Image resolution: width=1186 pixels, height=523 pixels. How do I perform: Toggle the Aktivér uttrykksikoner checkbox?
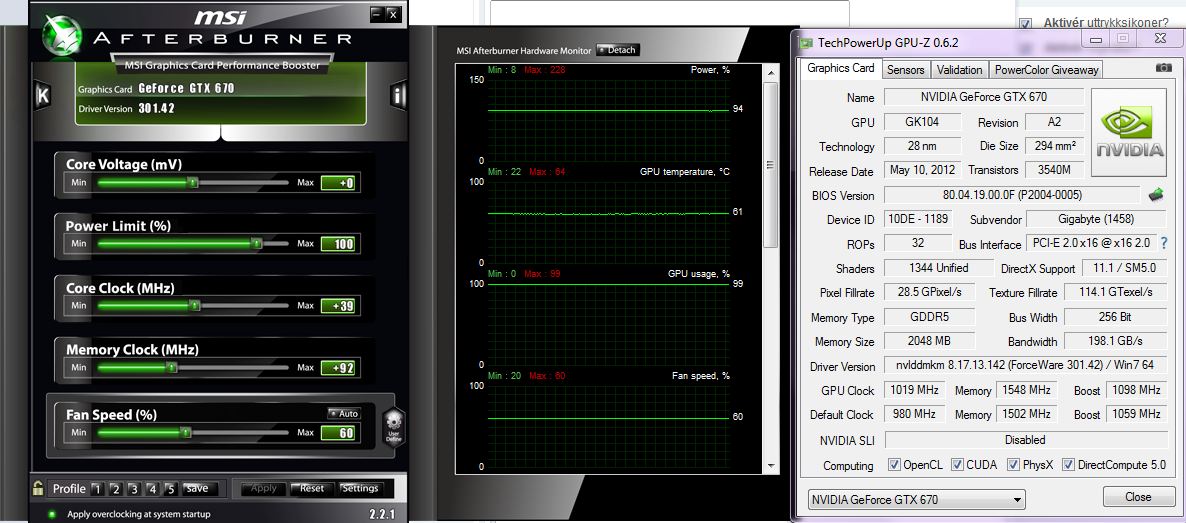point(1025,23)
